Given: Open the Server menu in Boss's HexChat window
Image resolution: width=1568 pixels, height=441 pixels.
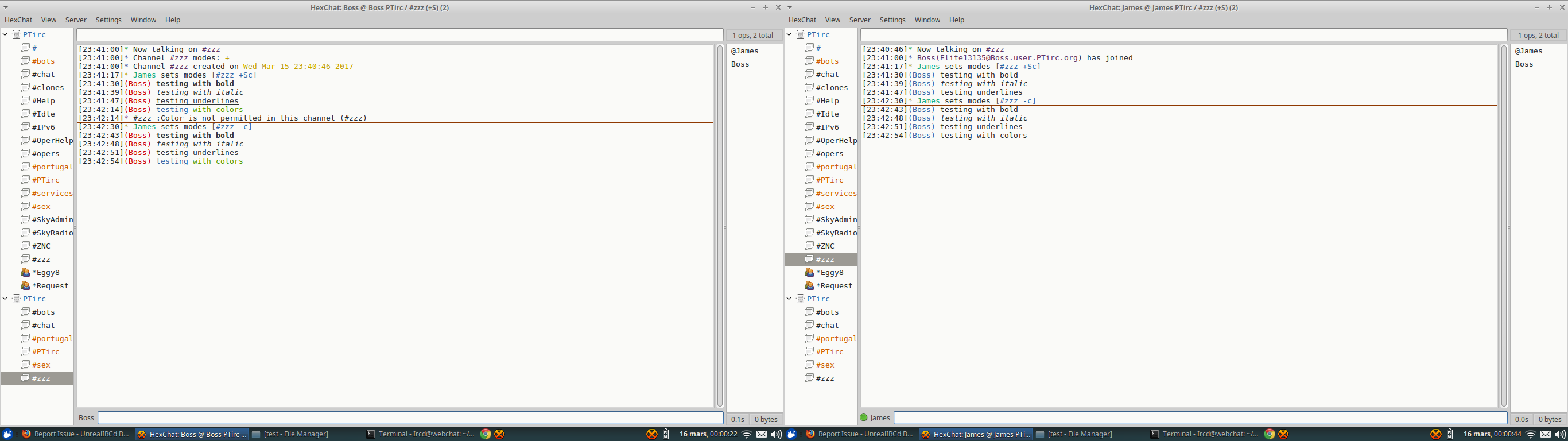Looking at the screenshot, I should tap(76, 20).
